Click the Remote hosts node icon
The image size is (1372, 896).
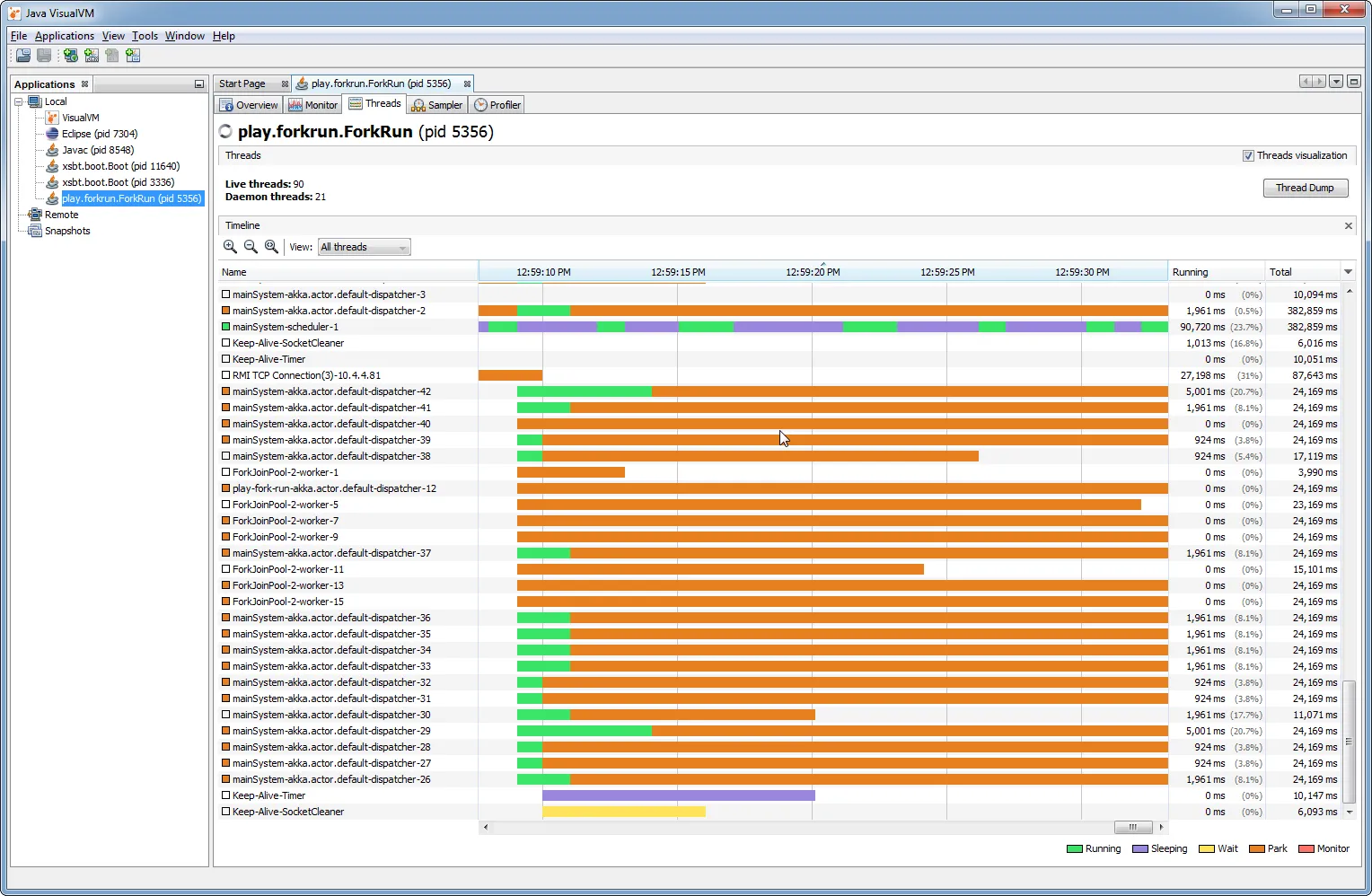coord(35,215)
